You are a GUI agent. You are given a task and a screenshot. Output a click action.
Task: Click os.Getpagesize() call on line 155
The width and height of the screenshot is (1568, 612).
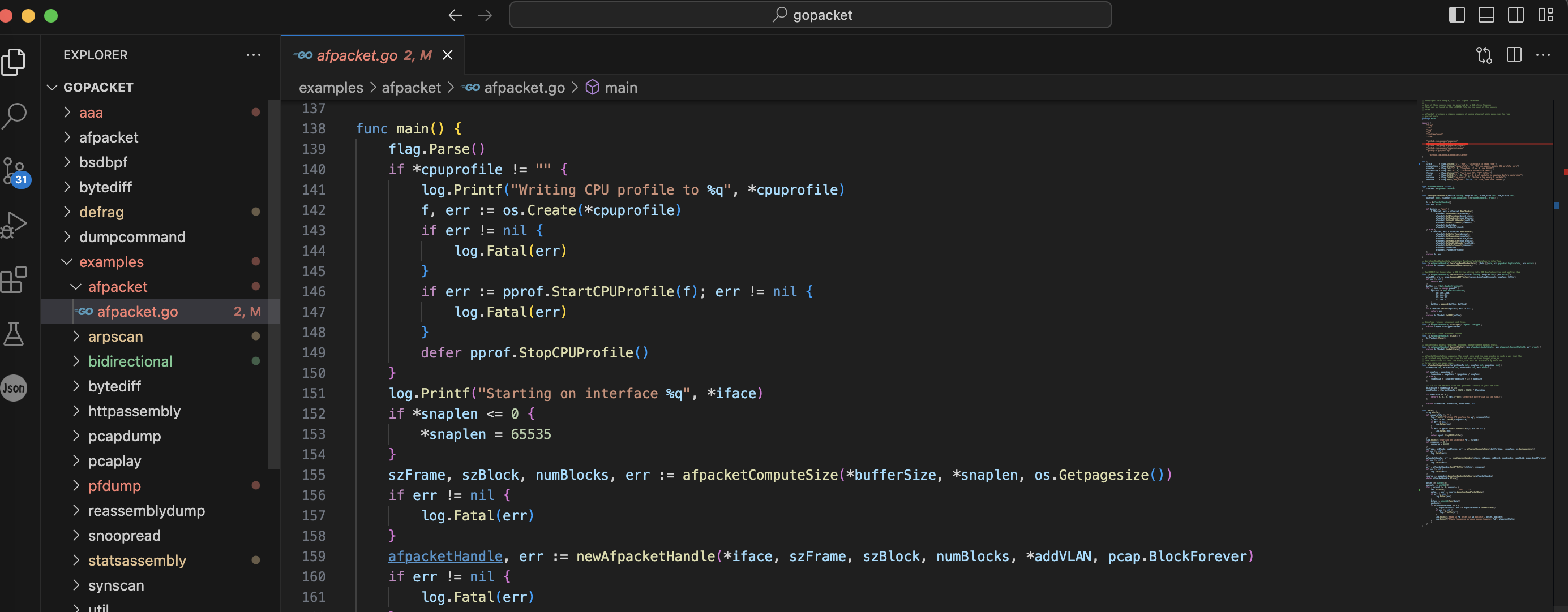pyautogui.click(x=1099, y=475)
